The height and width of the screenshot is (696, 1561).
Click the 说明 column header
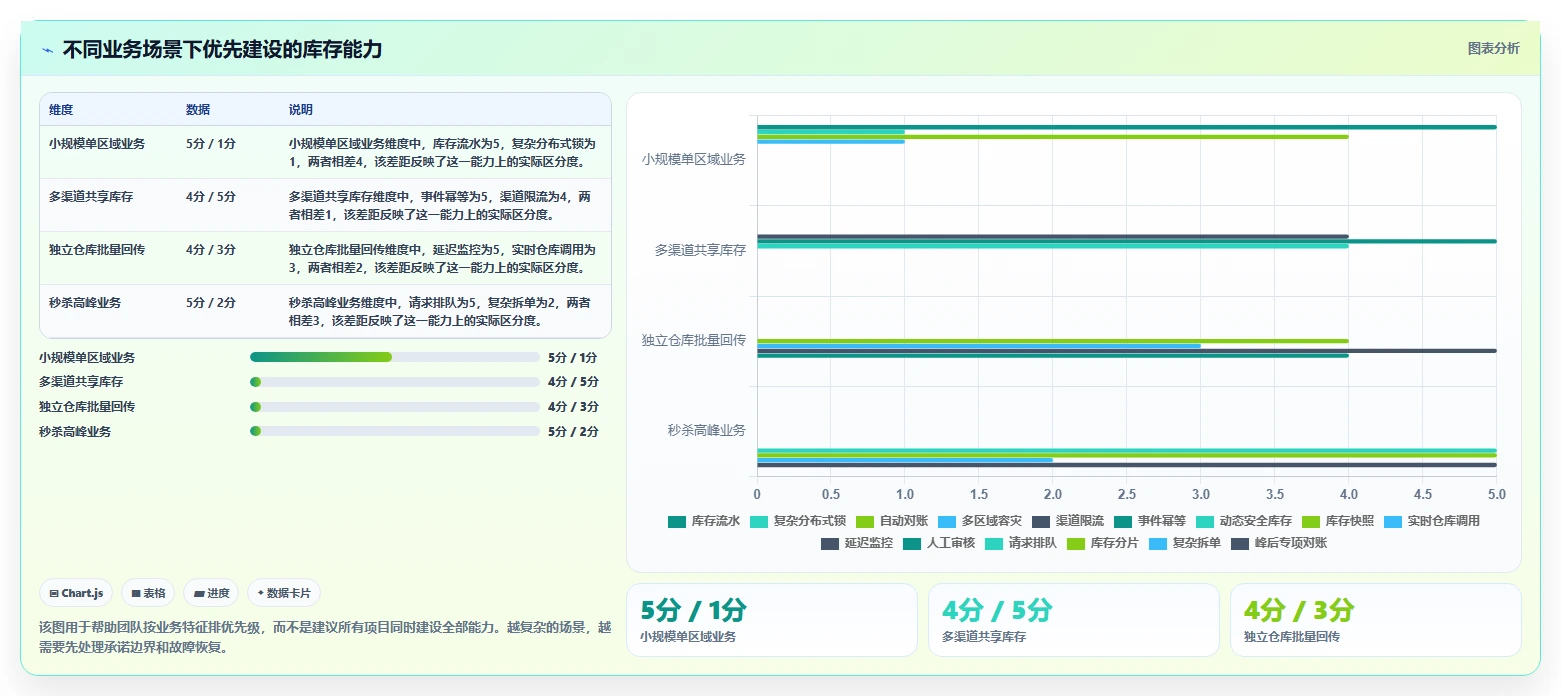(301, 110)
